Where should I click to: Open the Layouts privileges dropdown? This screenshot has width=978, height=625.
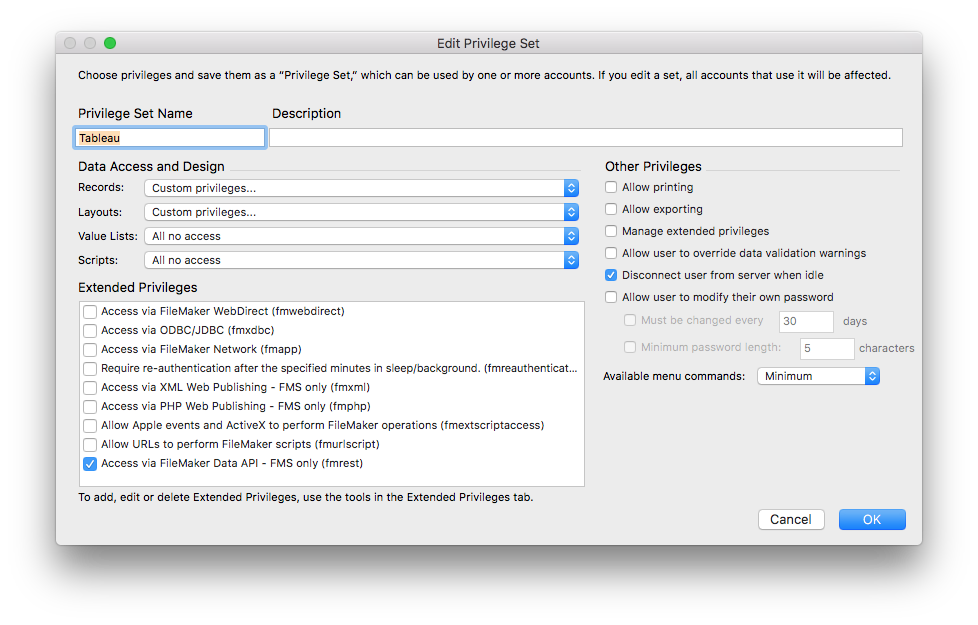[361, 212]
